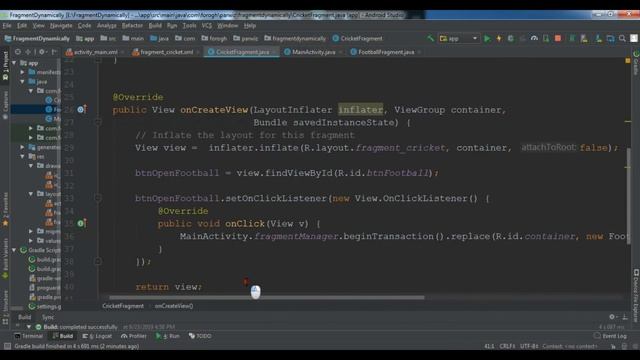
Task: Open the run configuration app dropdown
Action: tap(458, 38)
